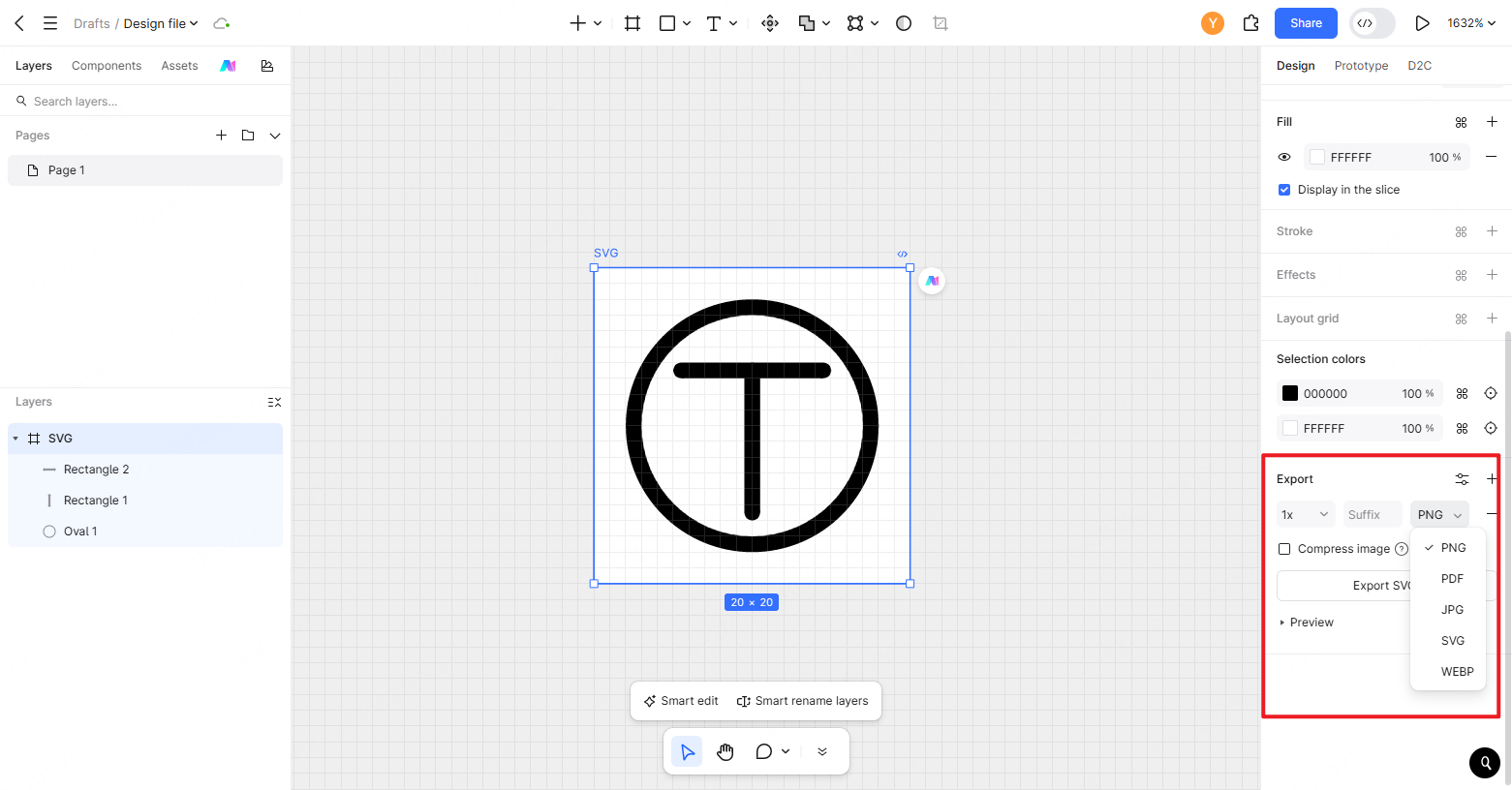The image size is (1512, 790).
Task: Select the Hand pan tool
Action: [725, 751]
